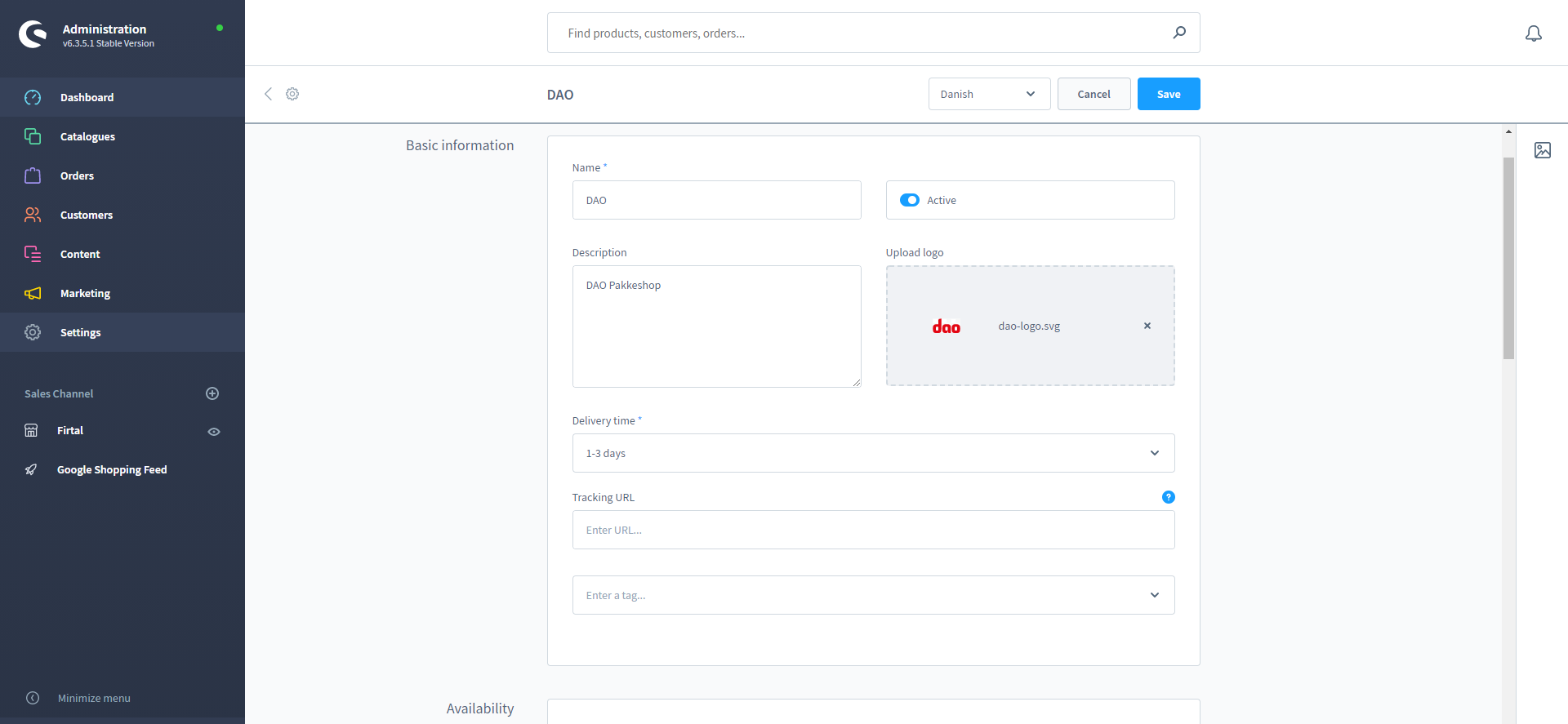
Task: Click the Shopware logo icon
Action: 33,34
